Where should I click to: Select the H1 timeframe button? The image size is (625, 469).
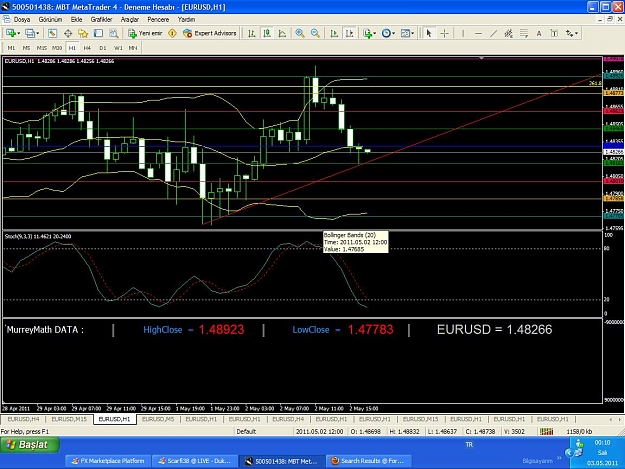click(72, 48)
